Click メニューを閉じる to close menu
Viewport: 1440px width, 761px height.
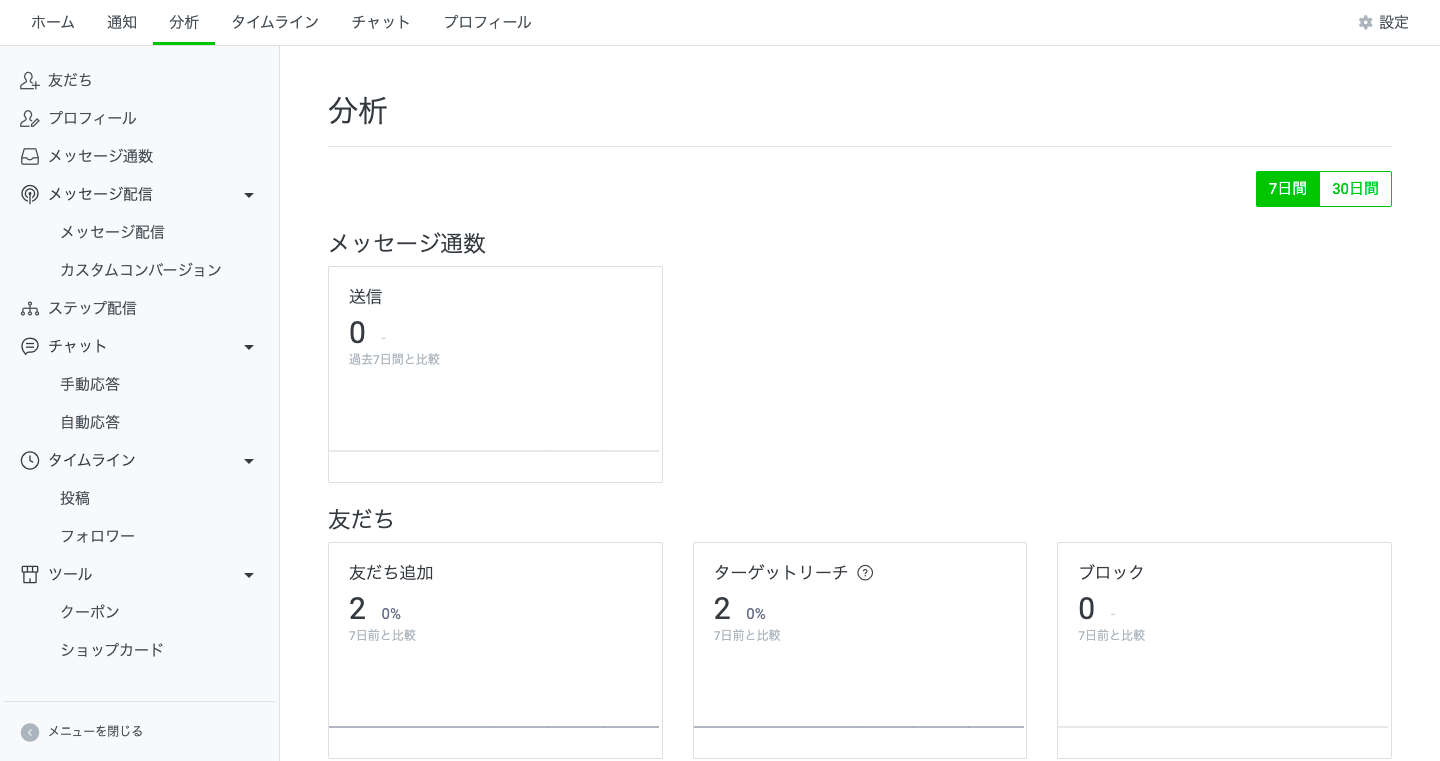tap(95, 732)
